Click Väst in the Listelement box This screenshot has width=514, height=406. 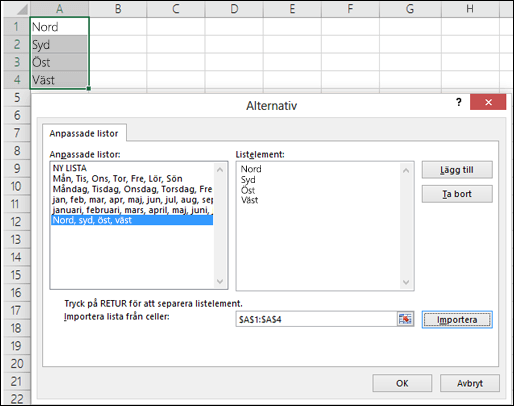[249, 200]
